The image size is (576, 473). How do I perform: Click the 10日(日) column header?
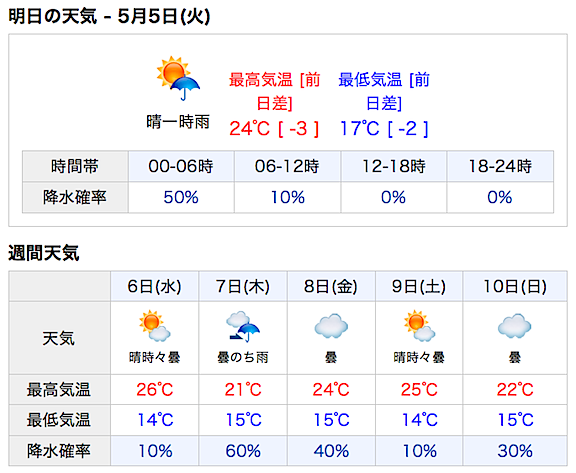tap(515, 286)
